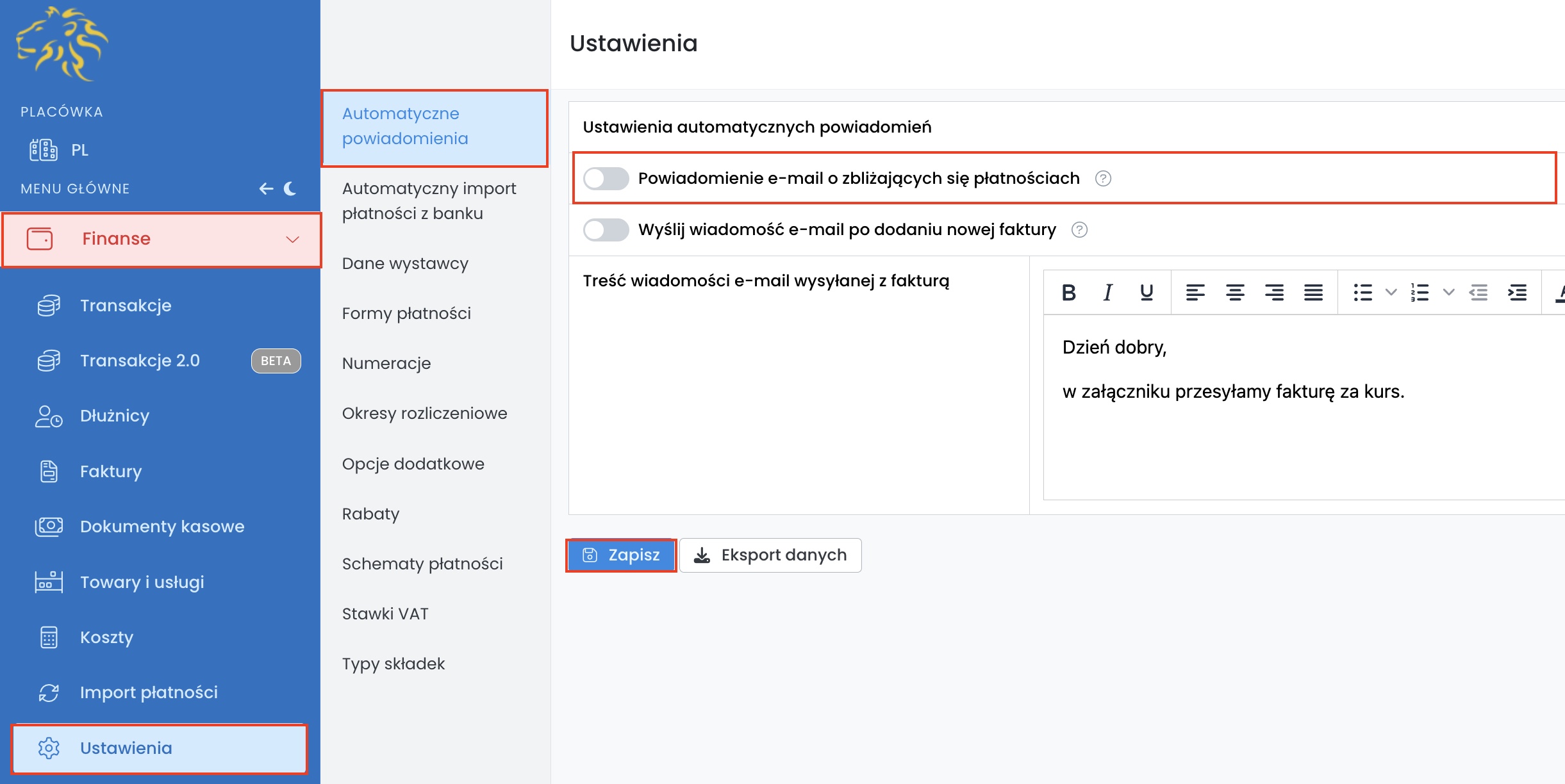Open Stawki VAT settings section
The width and height of the screenshot is (1565, 784).
pos(385,614)
